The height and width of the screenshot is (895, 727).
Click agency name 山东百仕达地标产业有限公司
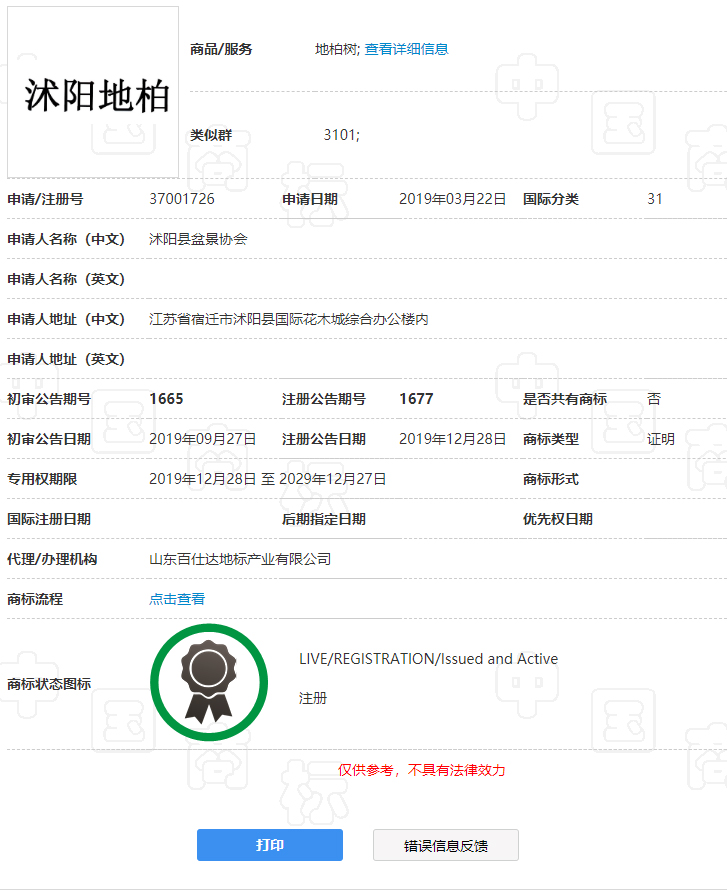pos(240,559)
